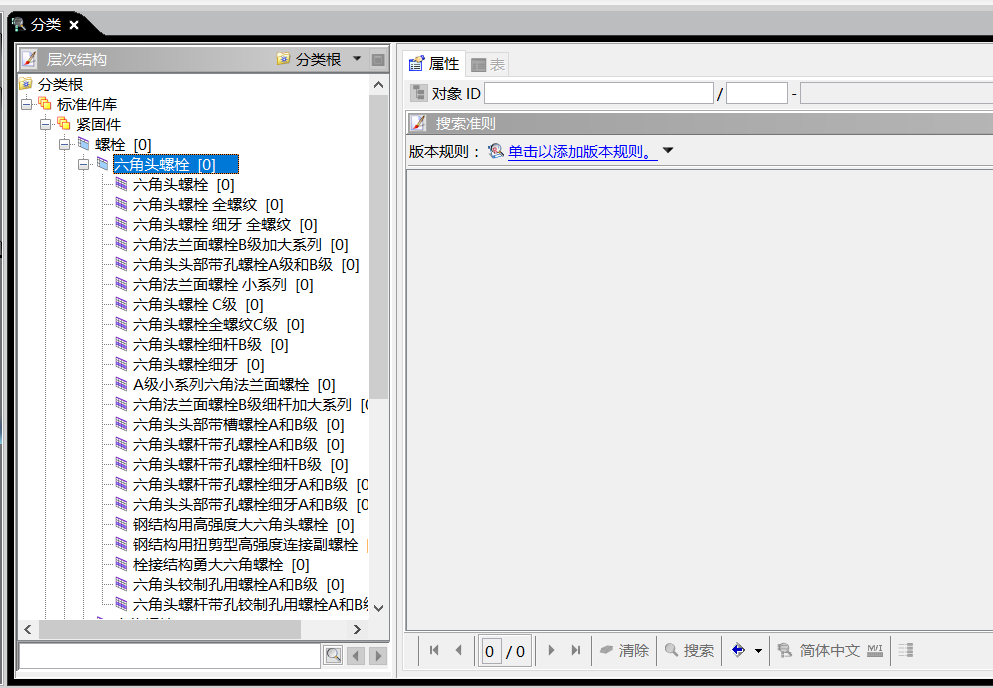
Task: Click the 螺栓 class icon
Action: 83,143
